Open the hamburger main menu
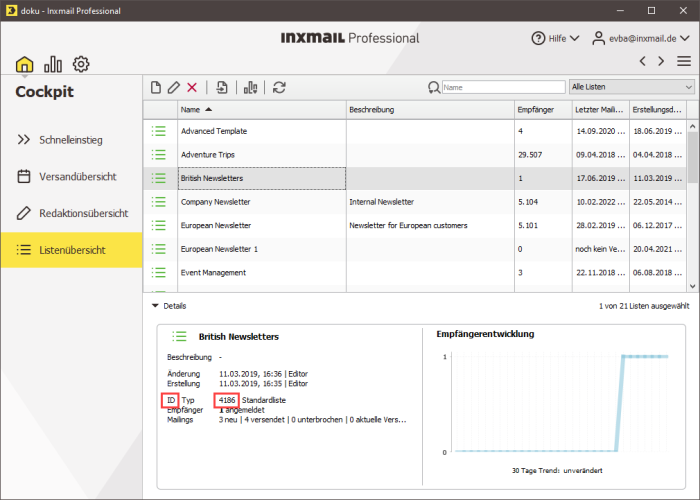 click(x=684, y=61)
